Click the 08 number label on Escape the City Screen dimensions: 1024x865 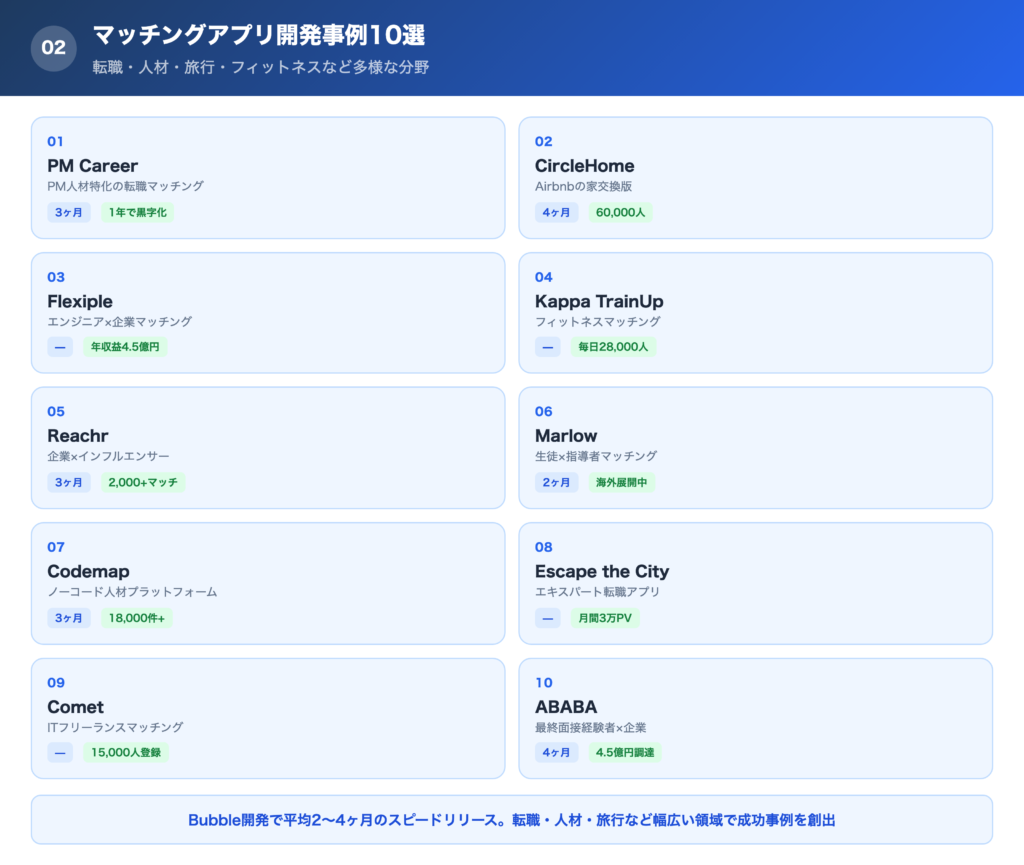(x=545, y=547)
